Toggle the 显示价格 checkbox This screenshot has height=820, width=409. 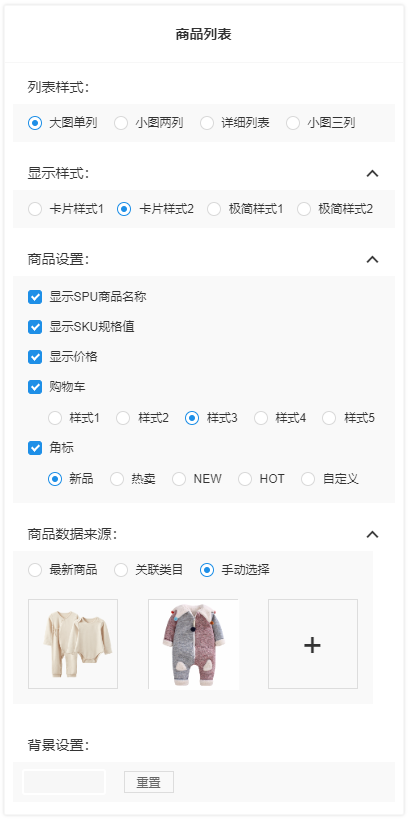(35, 357)
